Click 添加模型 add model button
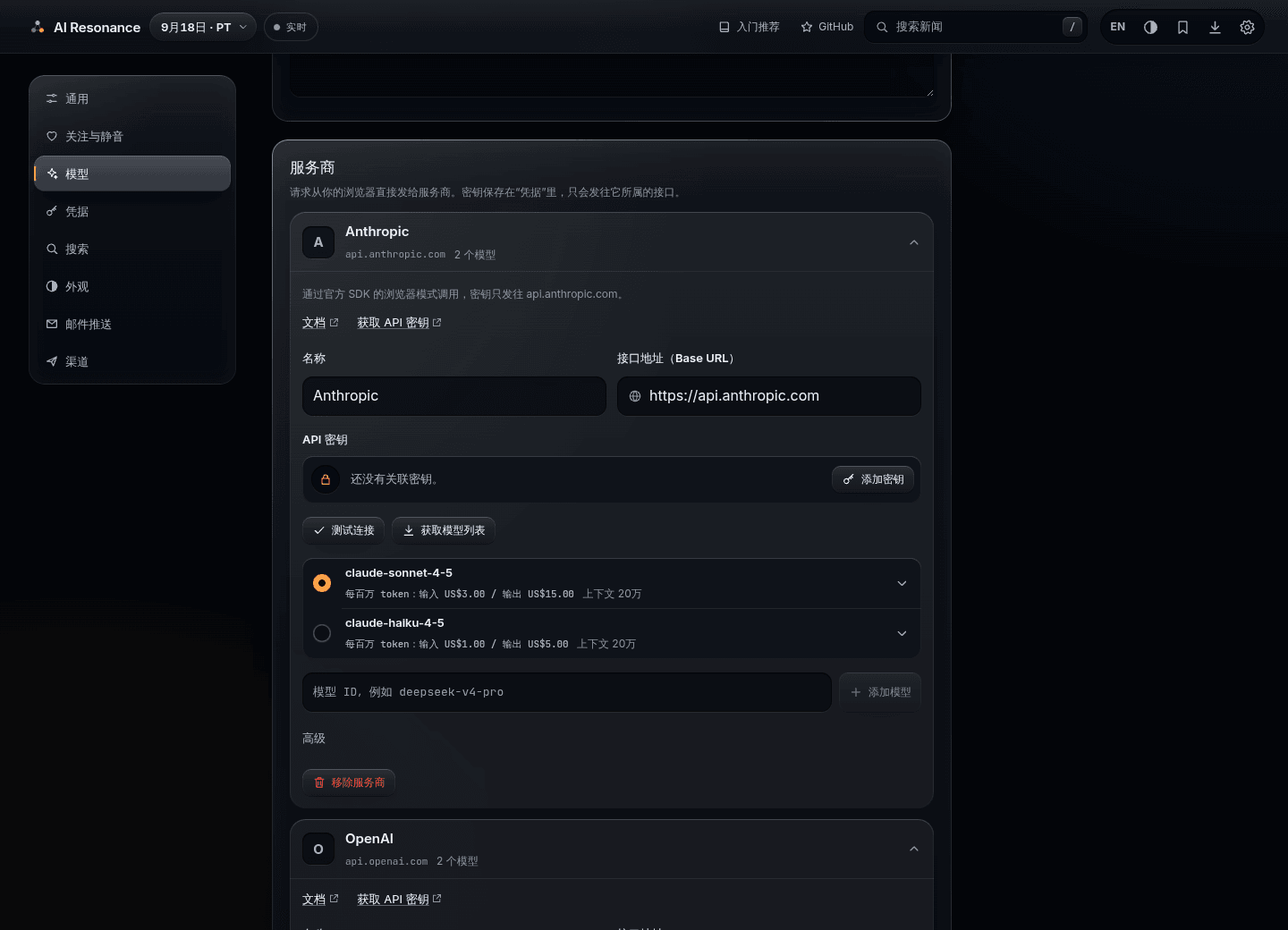Screen dimensions: 1288x930 [880, 692]
